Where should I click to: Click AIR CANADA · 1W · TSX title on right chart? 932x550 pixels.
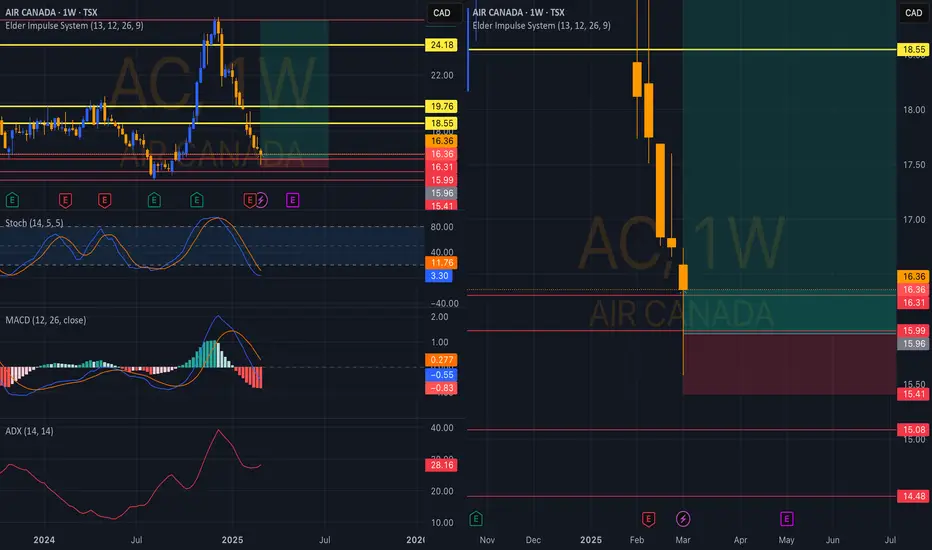point(518,12)
